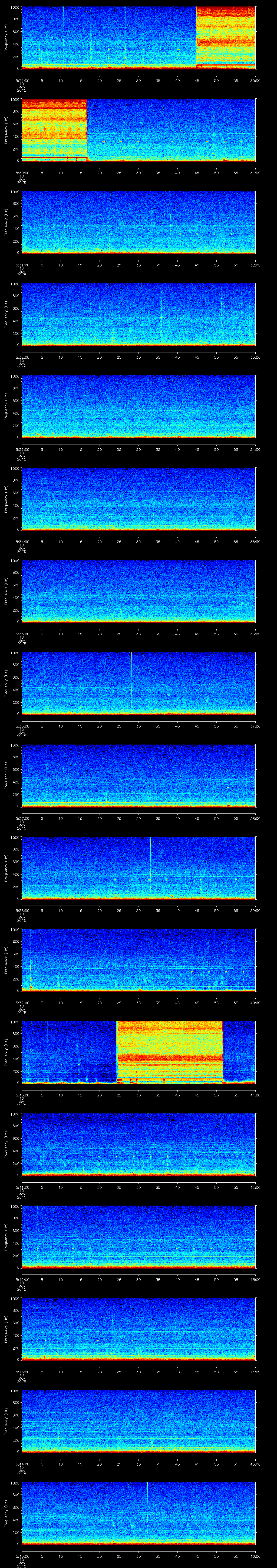Select the 5:34:00 start time label
This screenshot has height=1568, width=277.
(x=22, y=542)
